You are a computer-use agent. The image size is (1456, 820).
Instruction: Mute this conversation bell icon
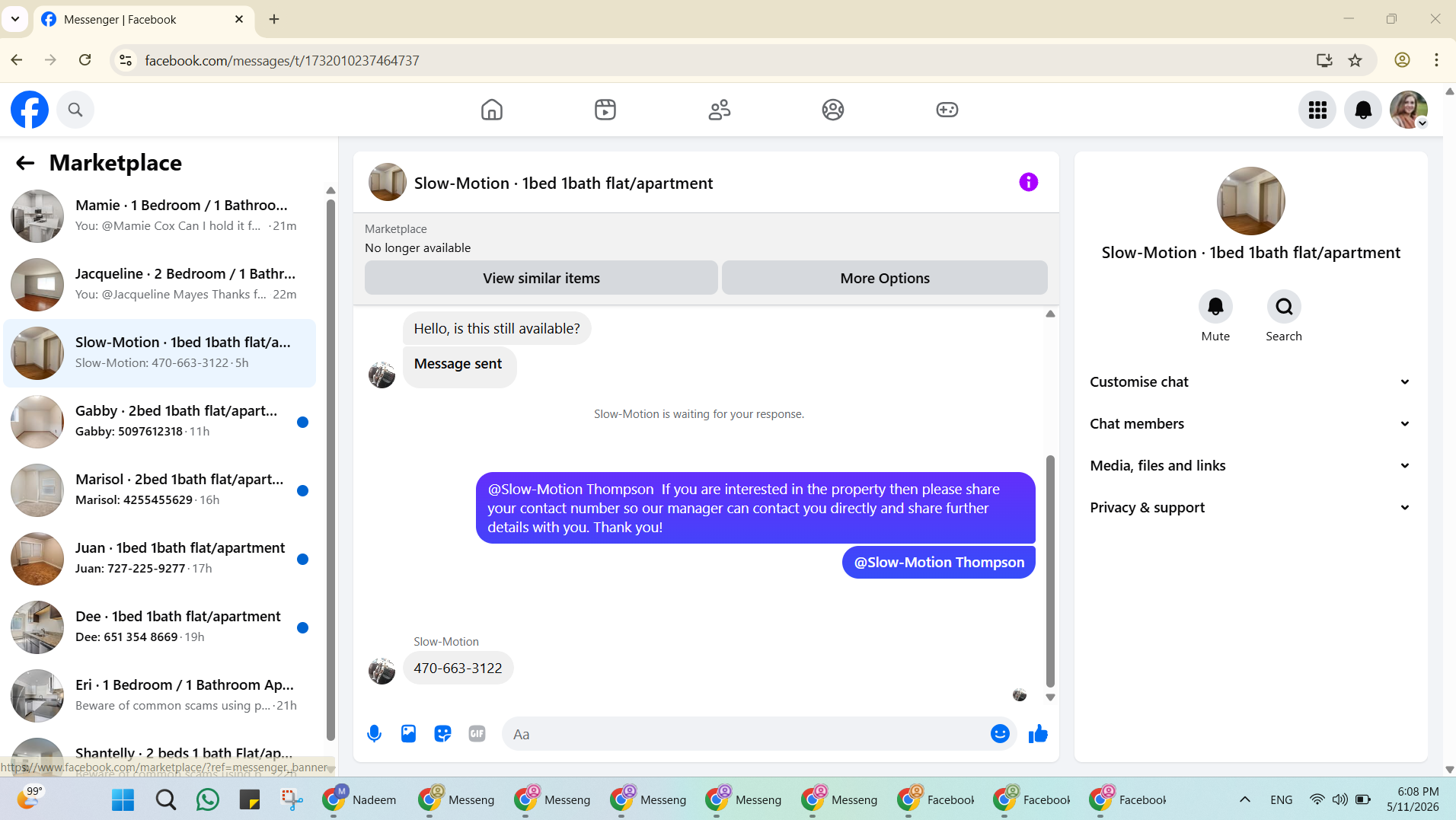coord(1215,307)
